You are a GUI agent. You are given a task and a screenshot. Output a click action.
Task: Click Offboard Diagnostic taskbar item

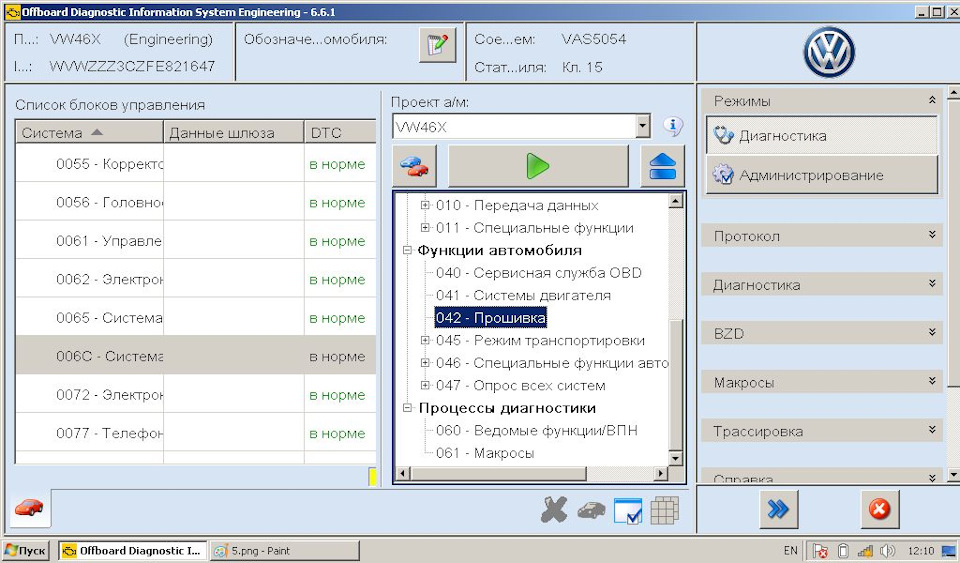pyautogui.click(x=133, y=551)
